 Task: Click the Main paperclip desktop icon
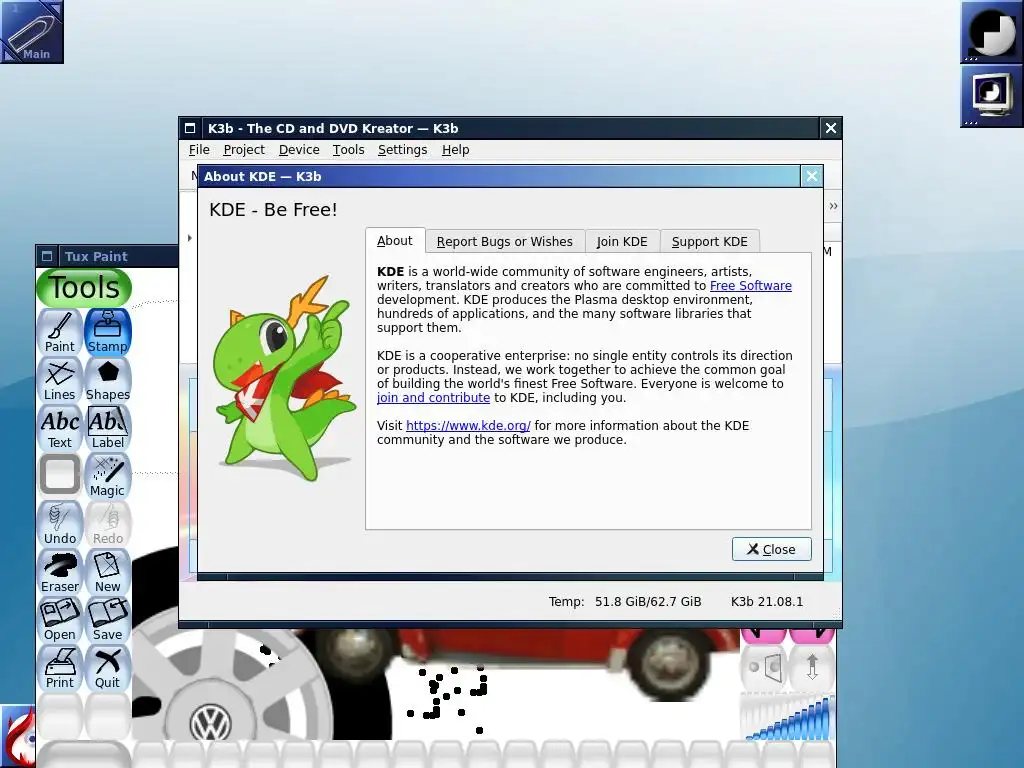[32, 31]
